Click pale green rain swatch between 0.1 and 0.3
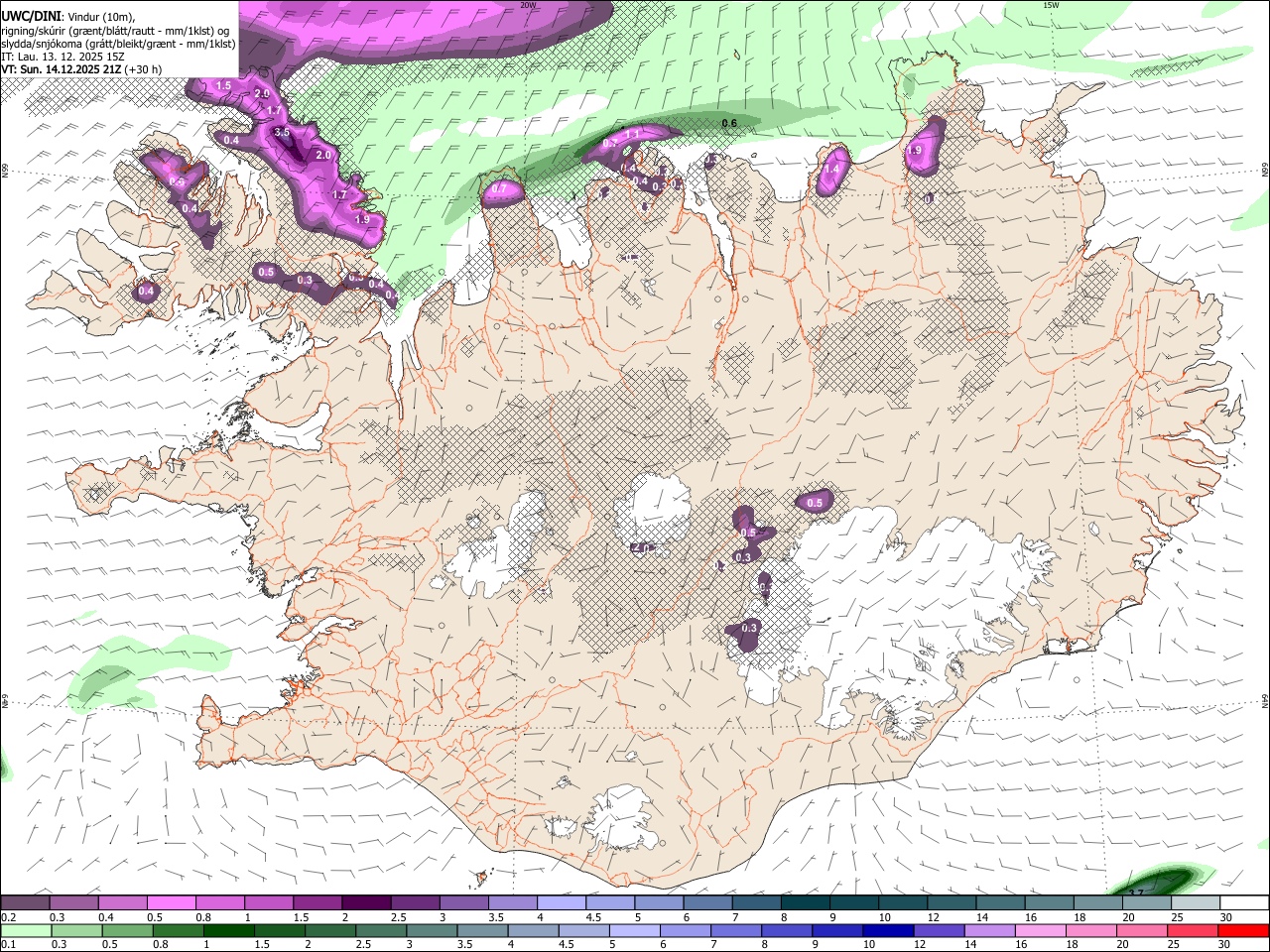Viewport: 1270px width, 952px height. (25, 930)
